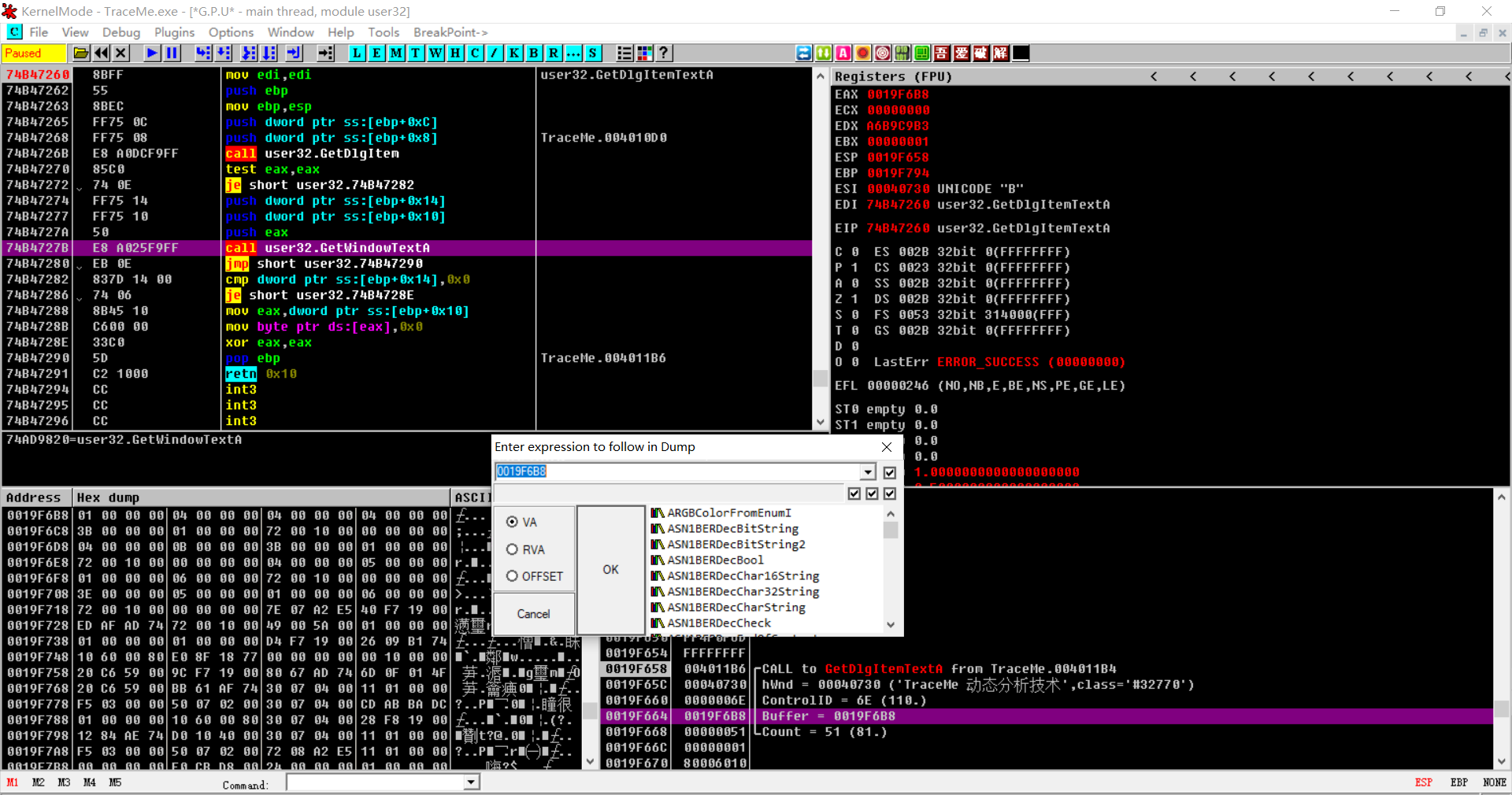Click the Trace into toolbar icon
The height and width of the screenshot is (795, 1512).
pos(249,53)
